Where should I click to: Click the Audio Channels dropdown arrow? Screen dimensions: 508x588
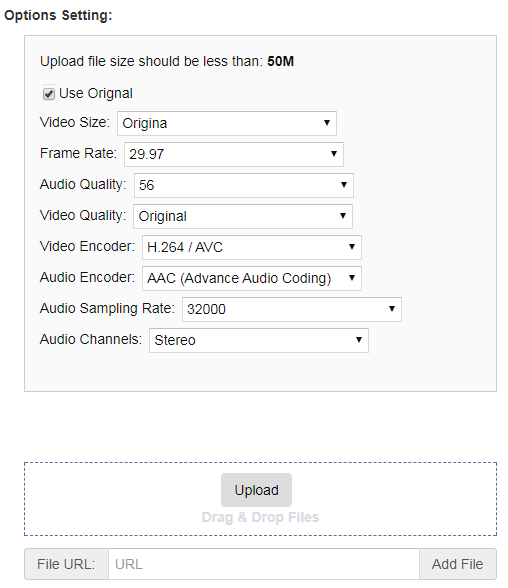coord(359,339)
